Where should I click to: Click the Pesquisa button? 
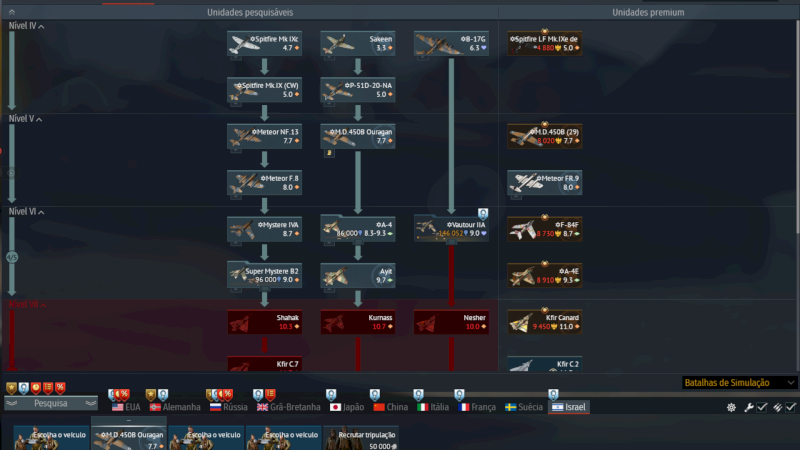(51, 403)
